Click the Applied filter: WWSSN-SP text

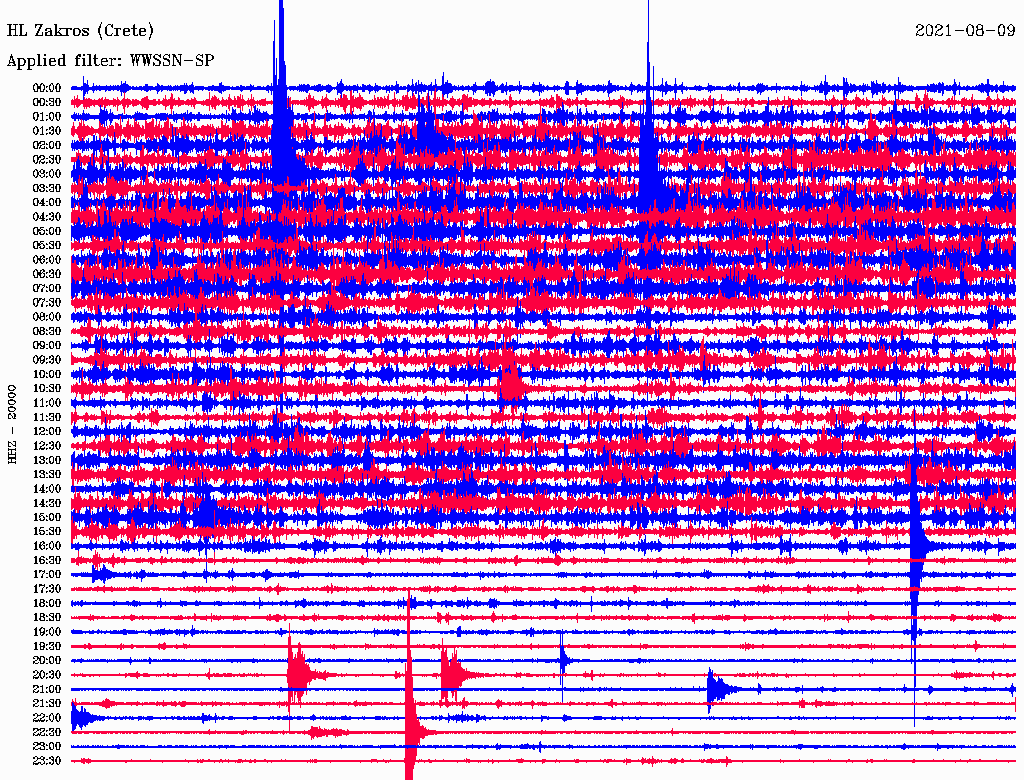[110, 61]
